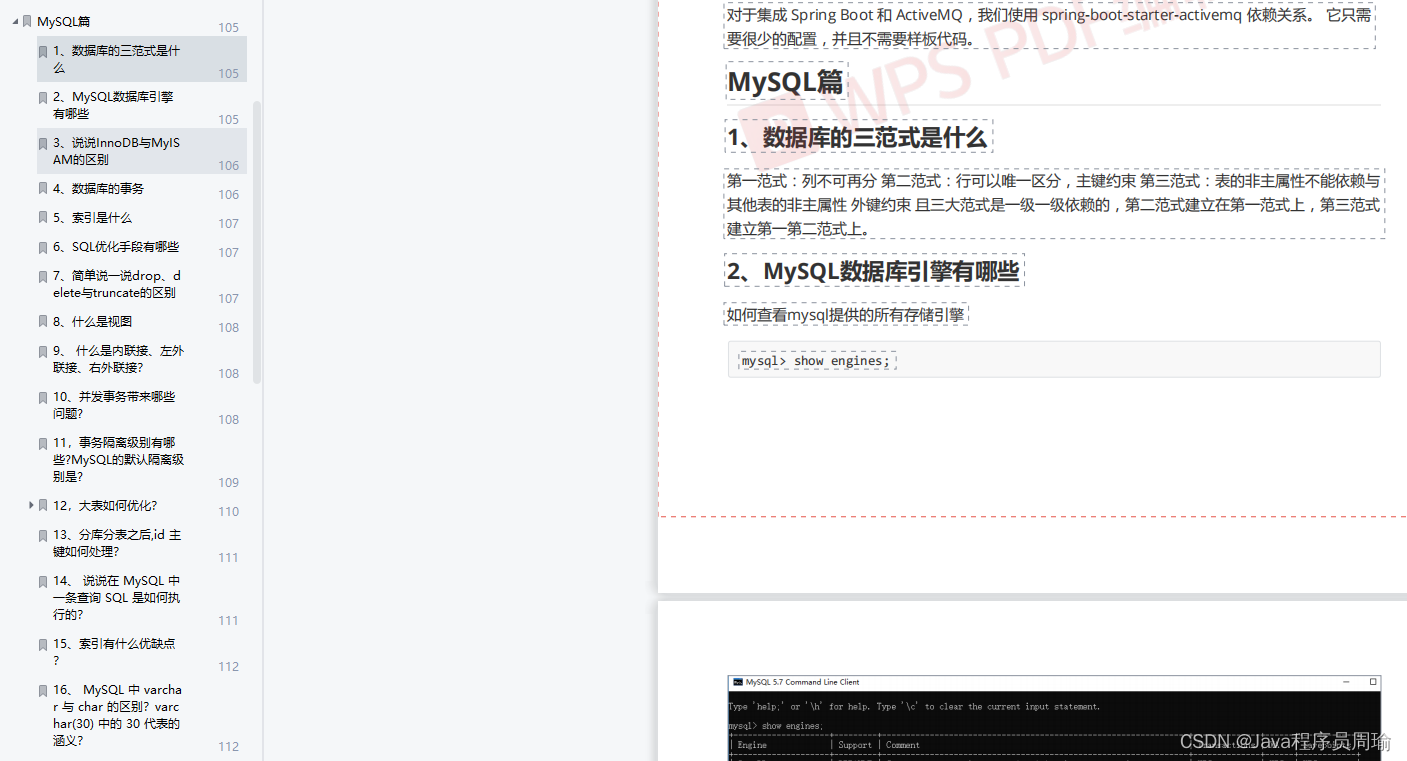This screenshot has width=1407, height=761.
Task: Open bookmark 4、数据库的事务
Action: (x=98, y=188)
